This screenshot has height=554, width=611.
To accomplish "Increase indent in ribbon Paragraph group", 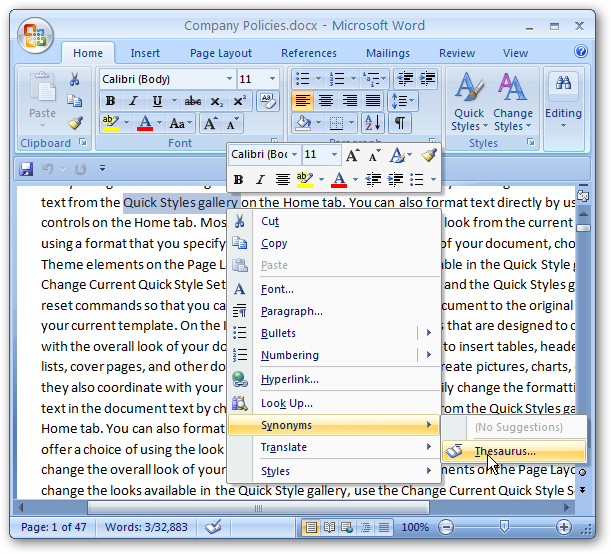I will pyautogui.click(x=427, y=79).
